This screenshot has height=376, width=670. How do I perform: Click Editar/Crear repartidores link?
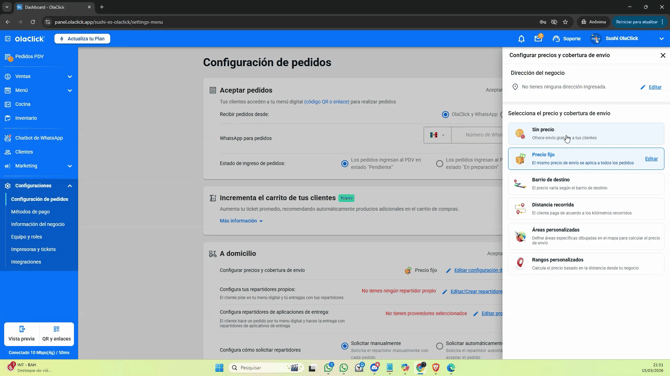[x=476, y=291]
